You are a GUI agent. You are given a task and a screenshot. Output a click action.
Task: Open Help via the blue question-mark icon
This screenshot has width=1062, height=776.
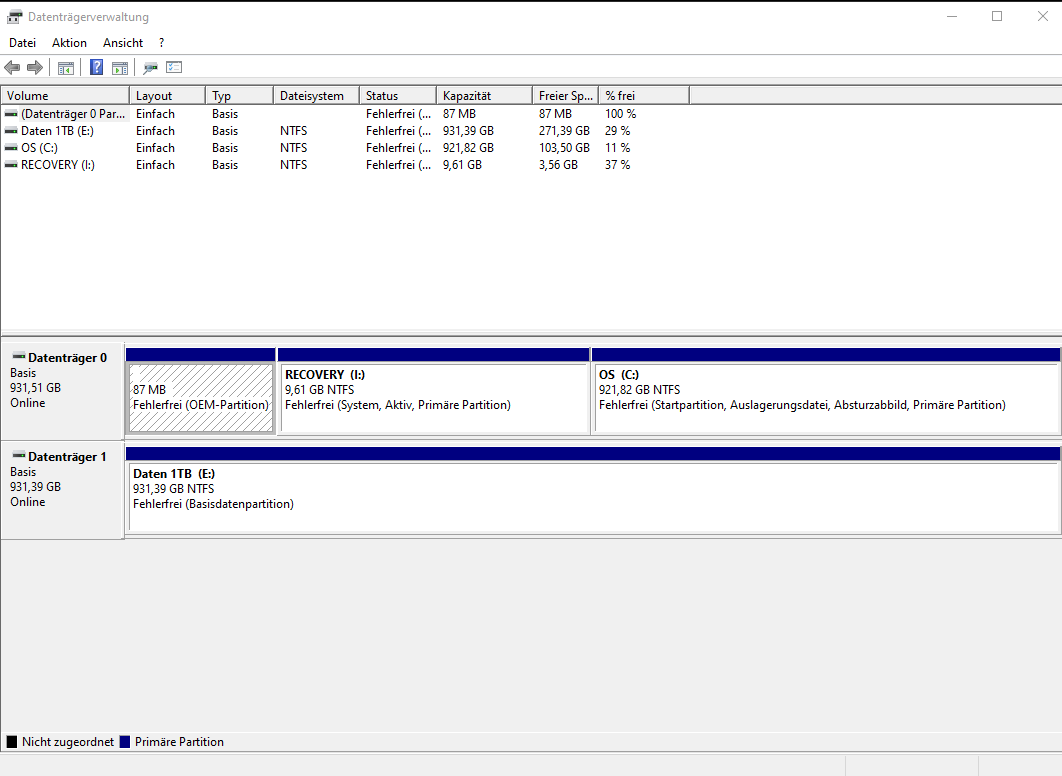click(x=97, y=67)
